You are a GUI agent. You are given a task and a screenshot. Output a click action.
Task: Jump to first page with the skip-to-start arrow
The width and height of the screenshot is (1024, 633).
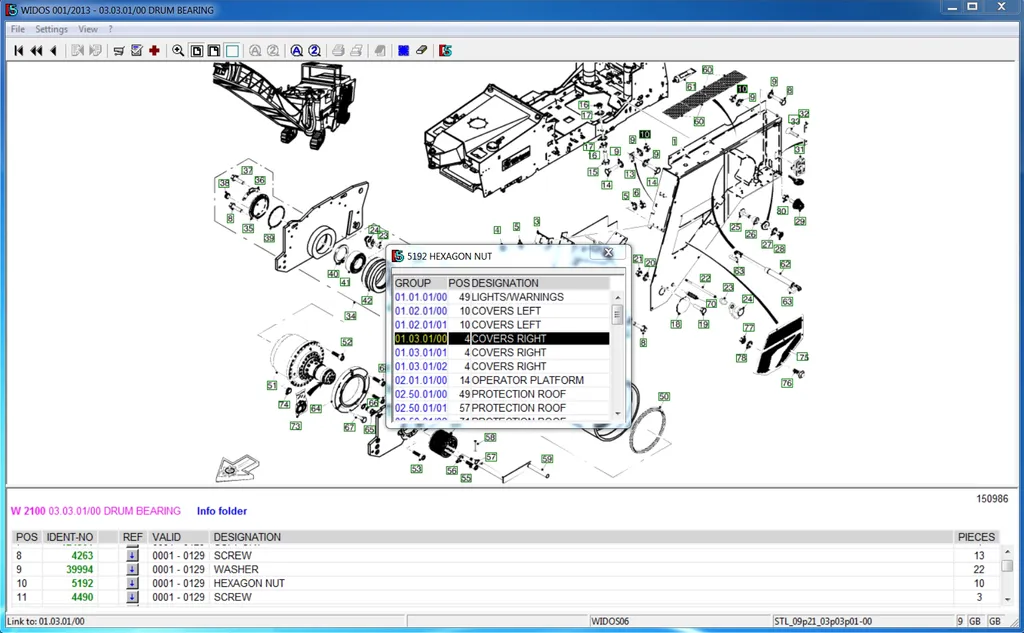(18, 50)
